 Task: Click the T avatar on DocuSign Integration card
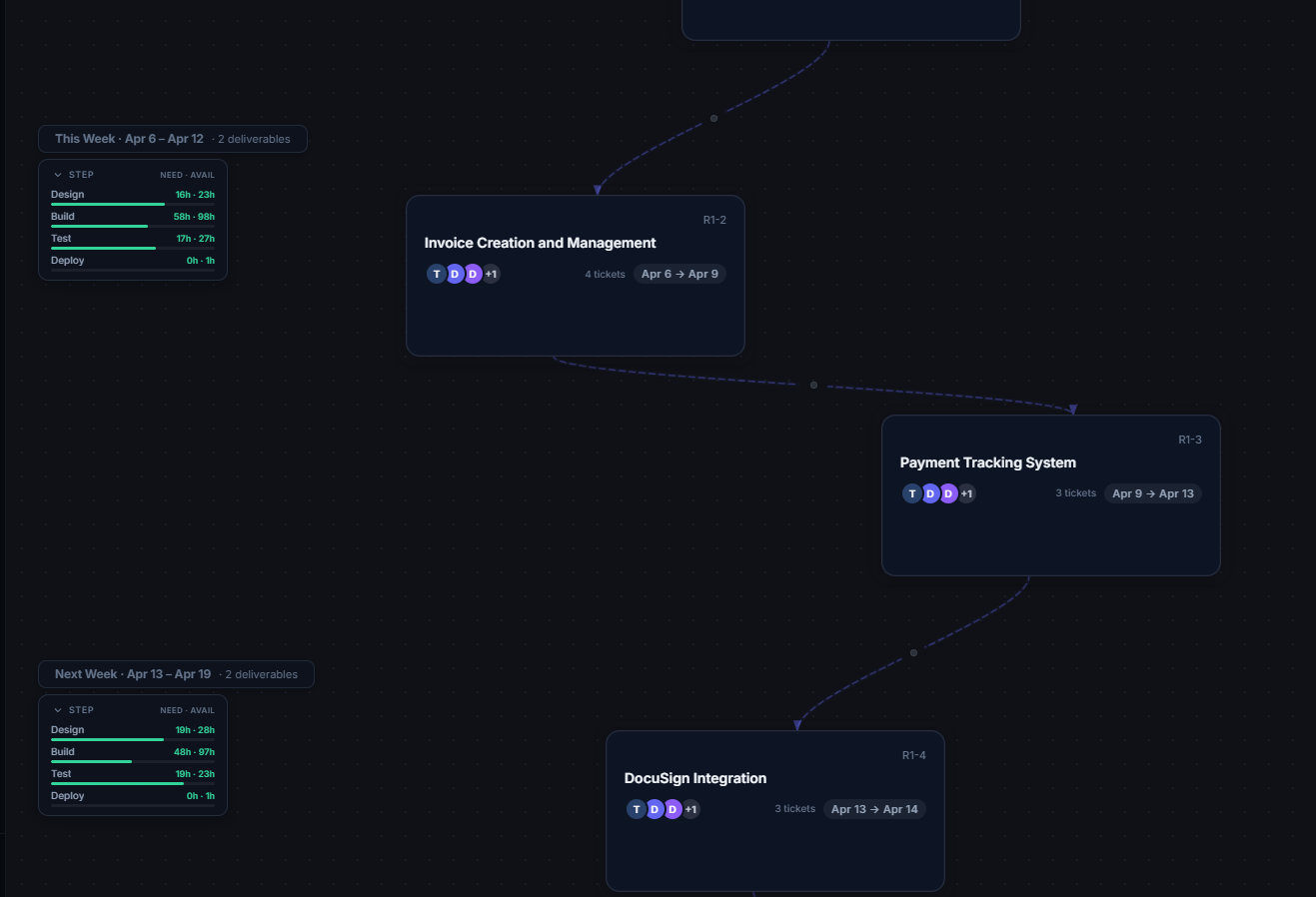[637, 809]
